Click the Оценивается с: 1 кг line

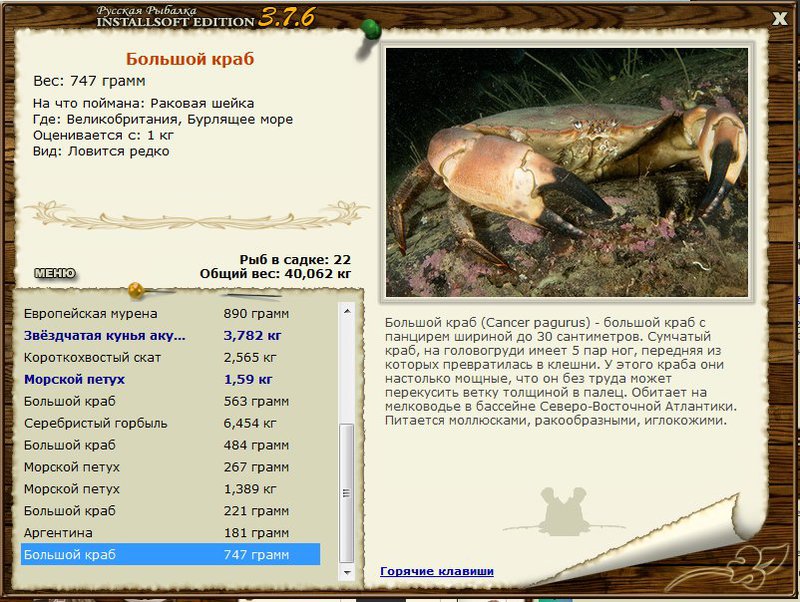click(x=103, y=135)
